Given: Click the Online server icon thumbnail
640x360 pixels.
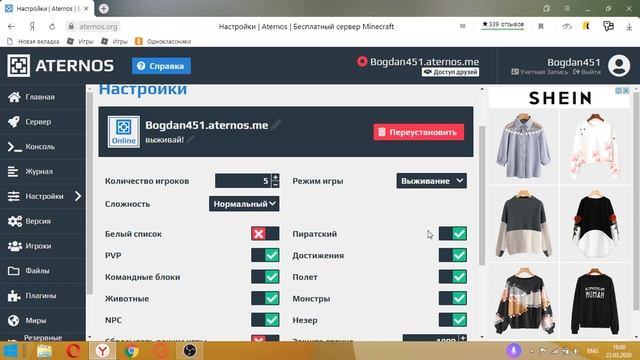Looking at the screenshot, I should point(124,131).
